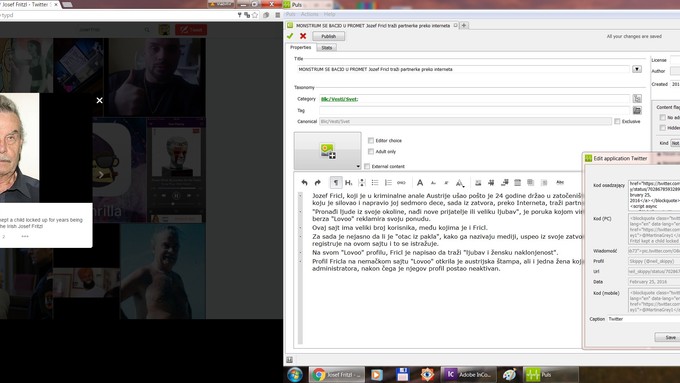Check the Adult only option

pyautogui.click(x=371, y=151)
